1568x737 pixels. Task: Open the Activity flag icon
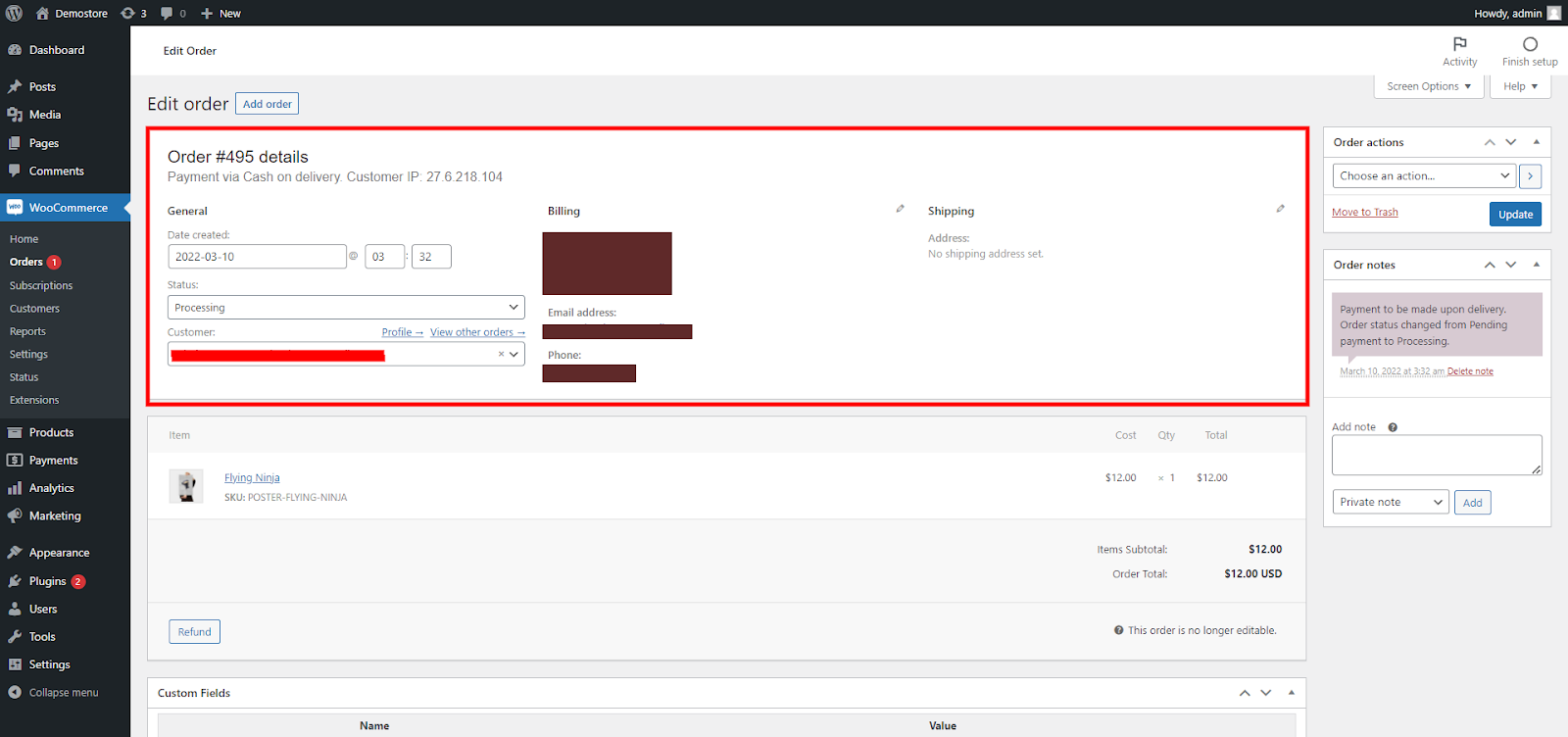tap(1459, 44)
